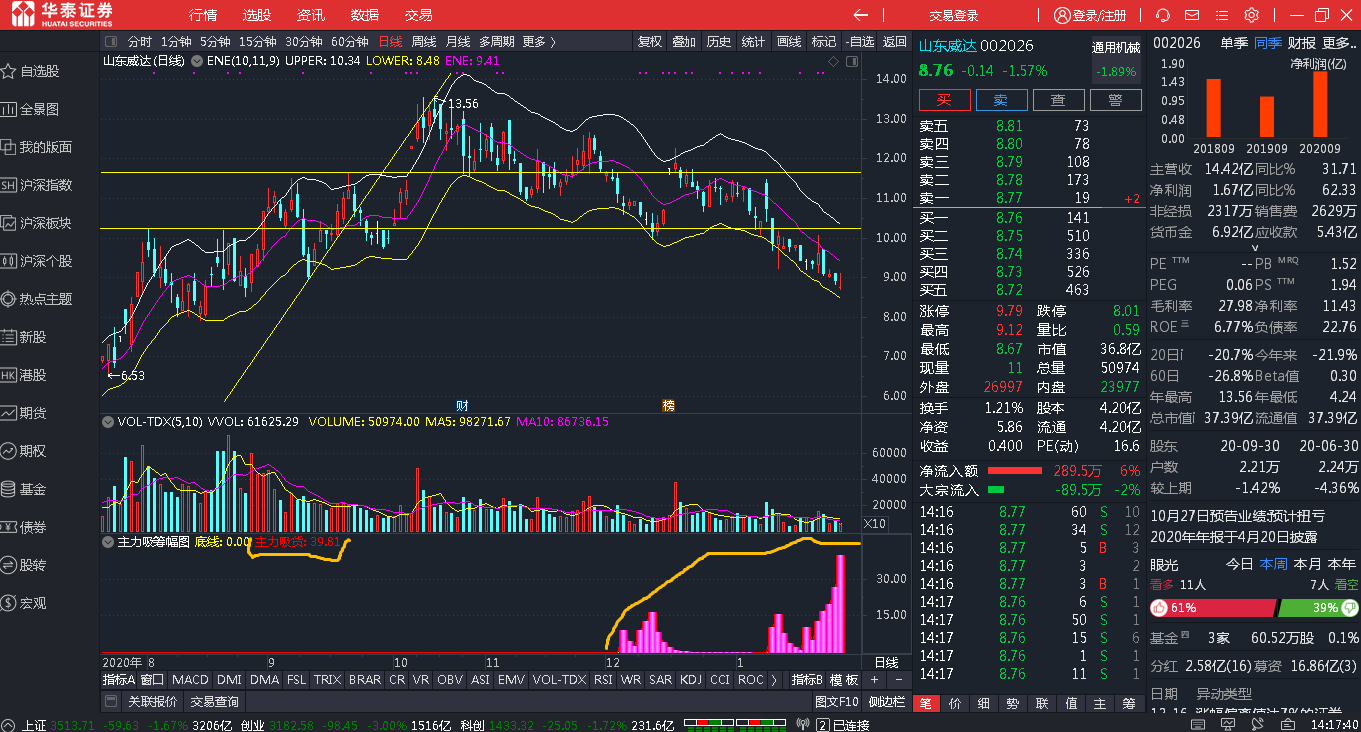Image resolution: width=1361 pixels, height=732 pixels.
Task: Open 自选股 star in left sidebar
Action: (9, 71)
